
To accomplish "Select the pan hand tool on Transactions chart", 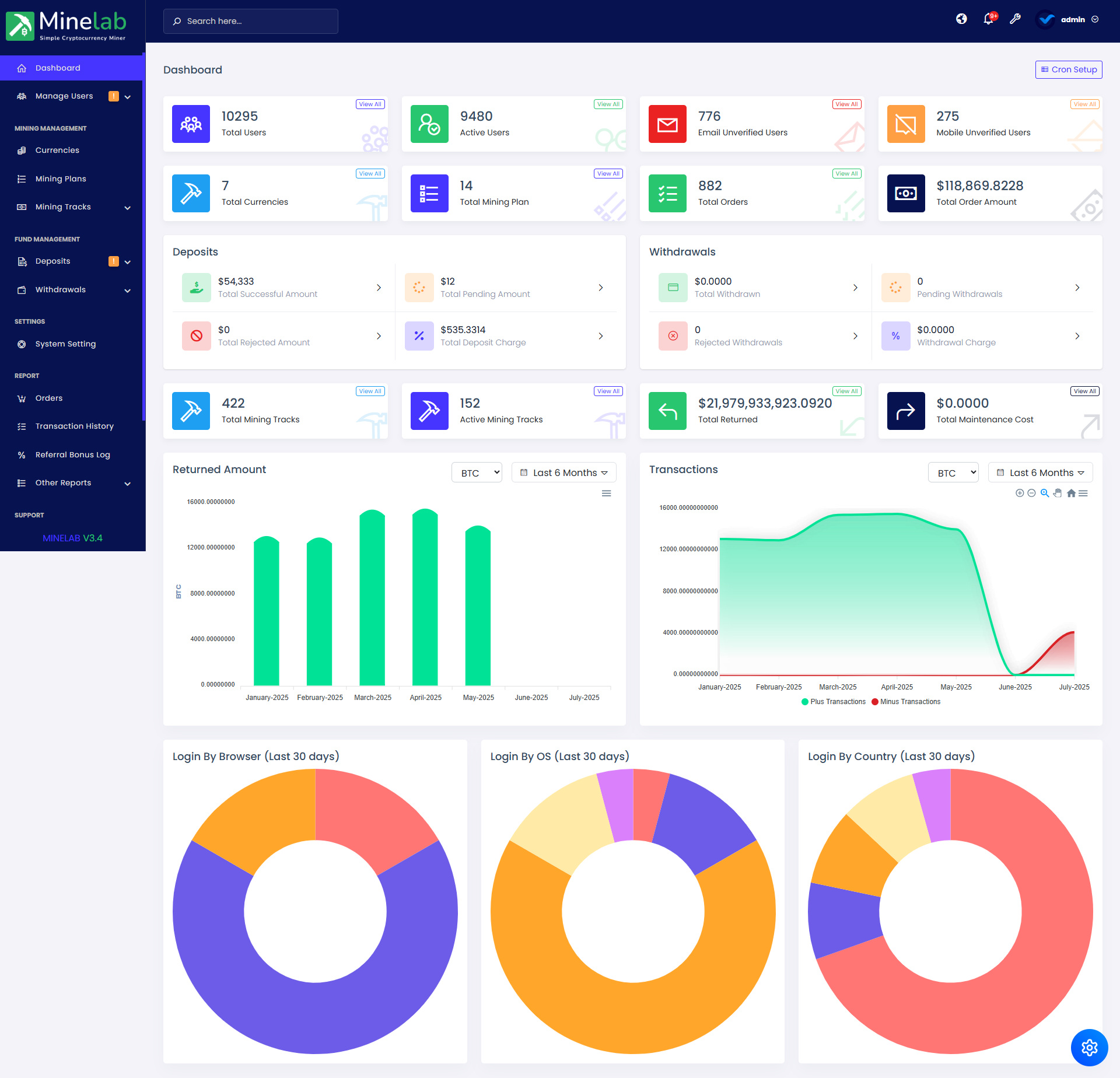I will click(1058, 494).
